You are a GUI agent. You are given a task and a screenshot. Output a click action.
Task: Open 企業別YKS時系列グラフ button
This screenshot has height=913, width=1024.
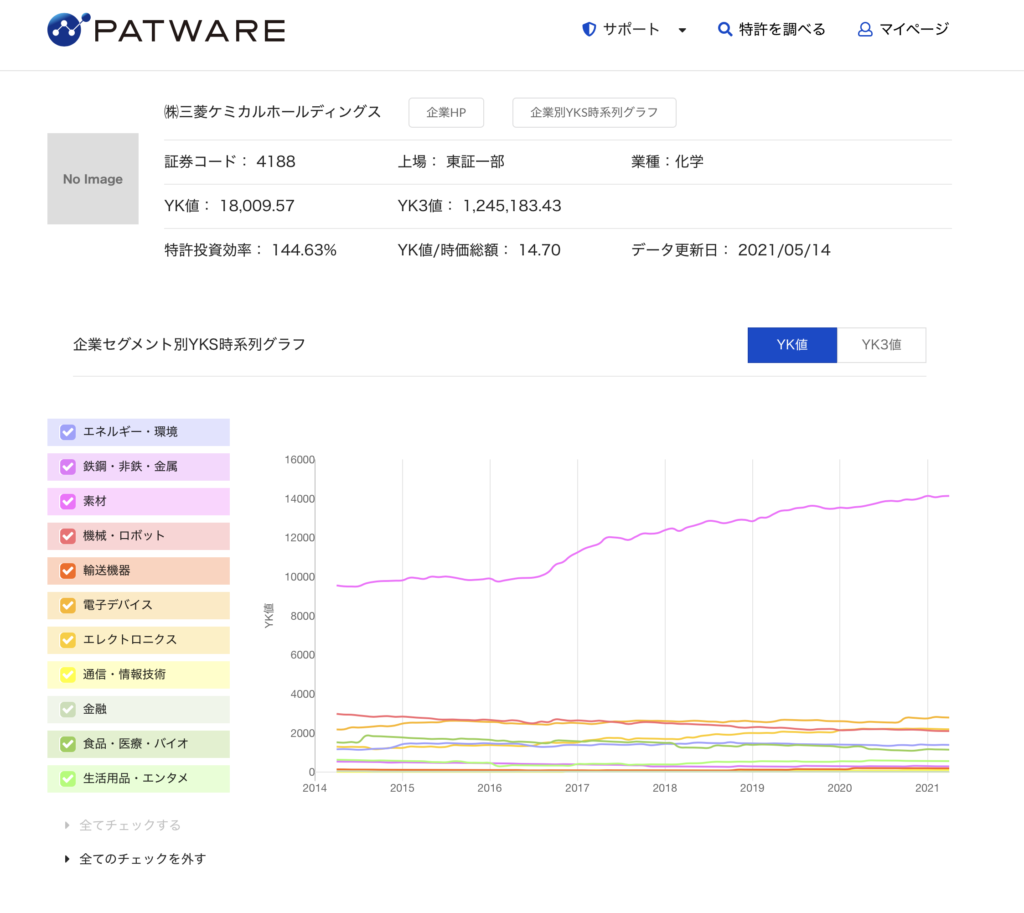594,112
